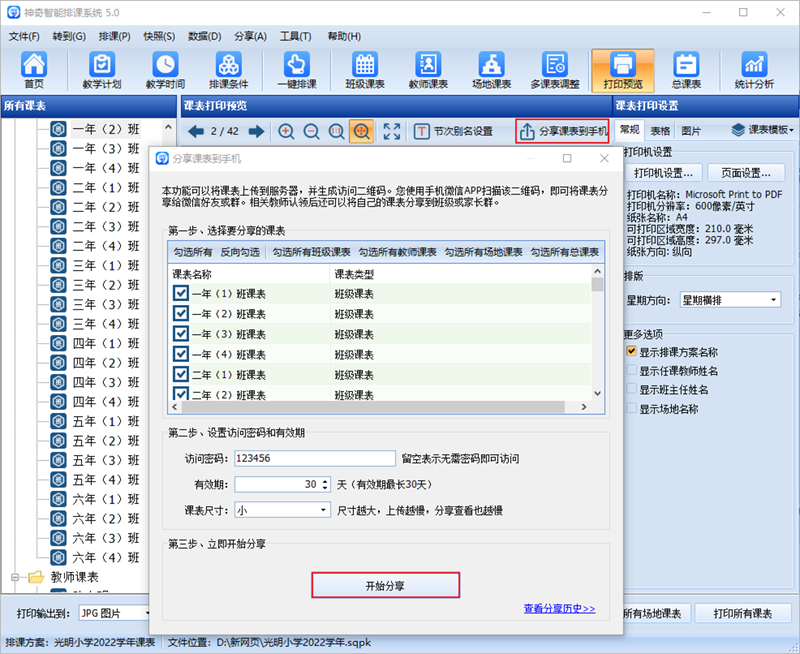Open the 文件(F) menu

click(x=24, y=36)
